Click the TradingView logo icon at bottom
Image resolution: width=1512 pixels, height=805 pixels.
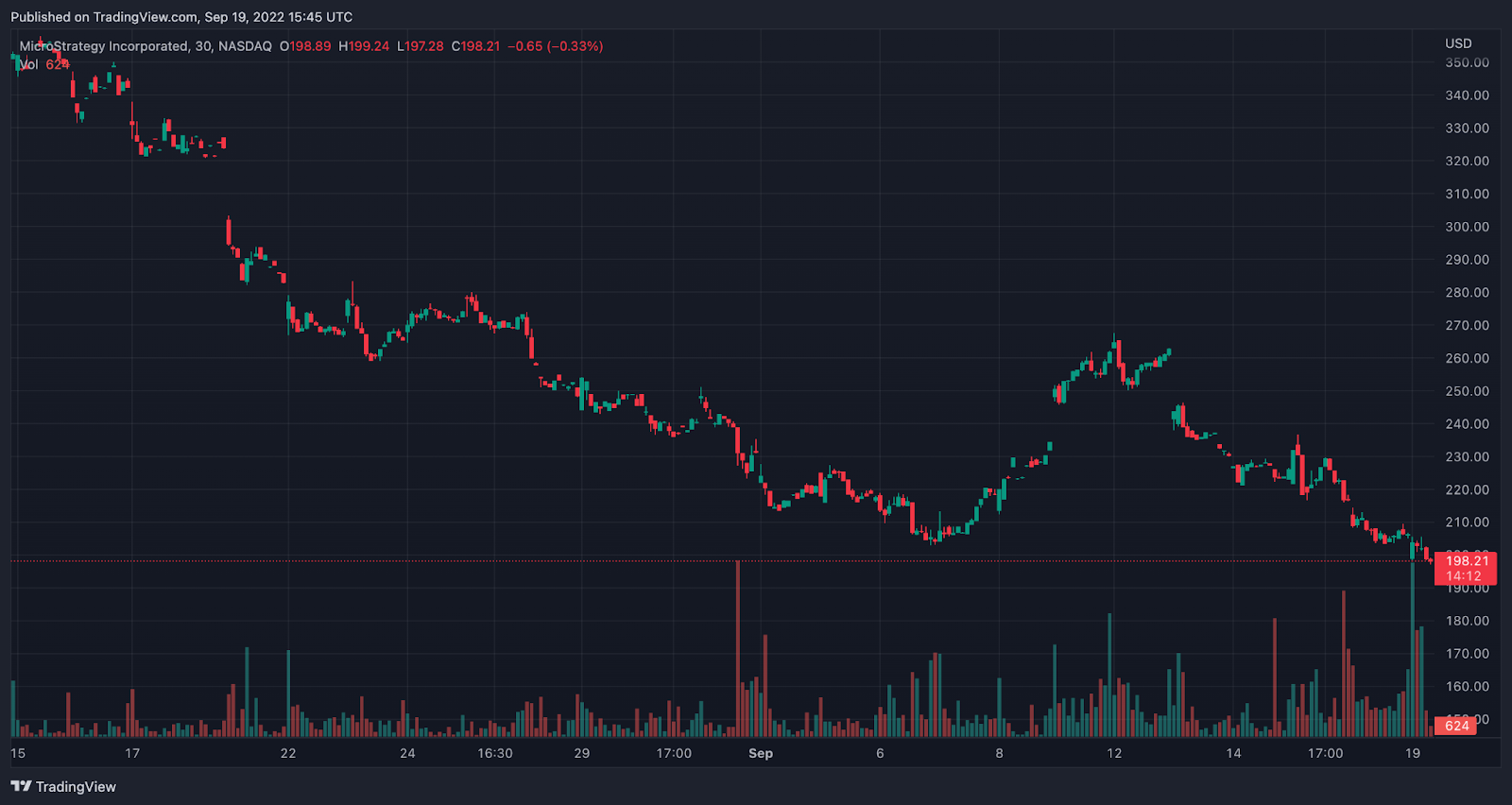[x=21, y=786]
